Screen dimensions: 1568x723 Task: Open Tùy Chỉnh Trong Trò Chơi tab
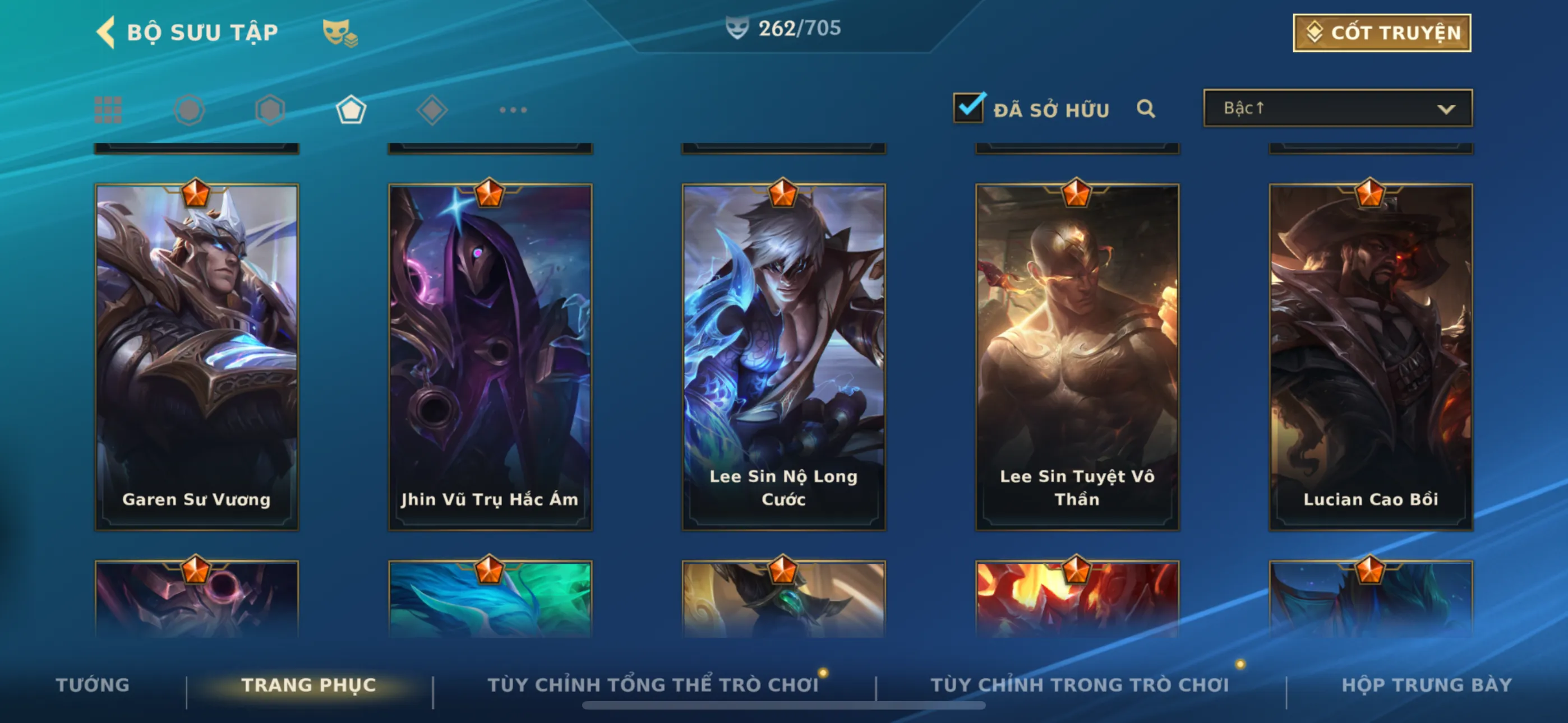coord(1080,685)
